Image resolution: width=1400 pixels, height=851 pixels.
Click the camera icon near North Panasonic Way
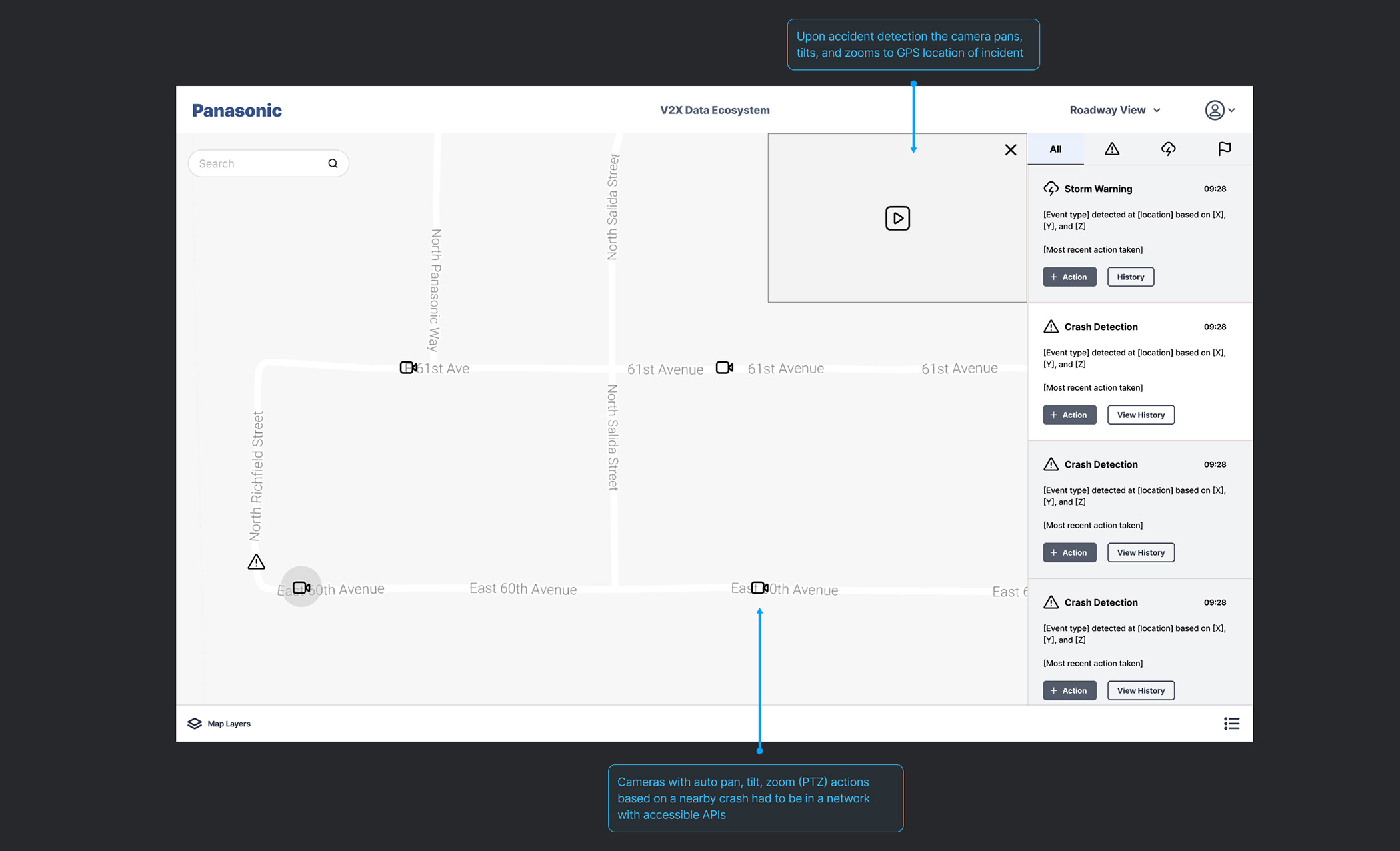[408, 367]
